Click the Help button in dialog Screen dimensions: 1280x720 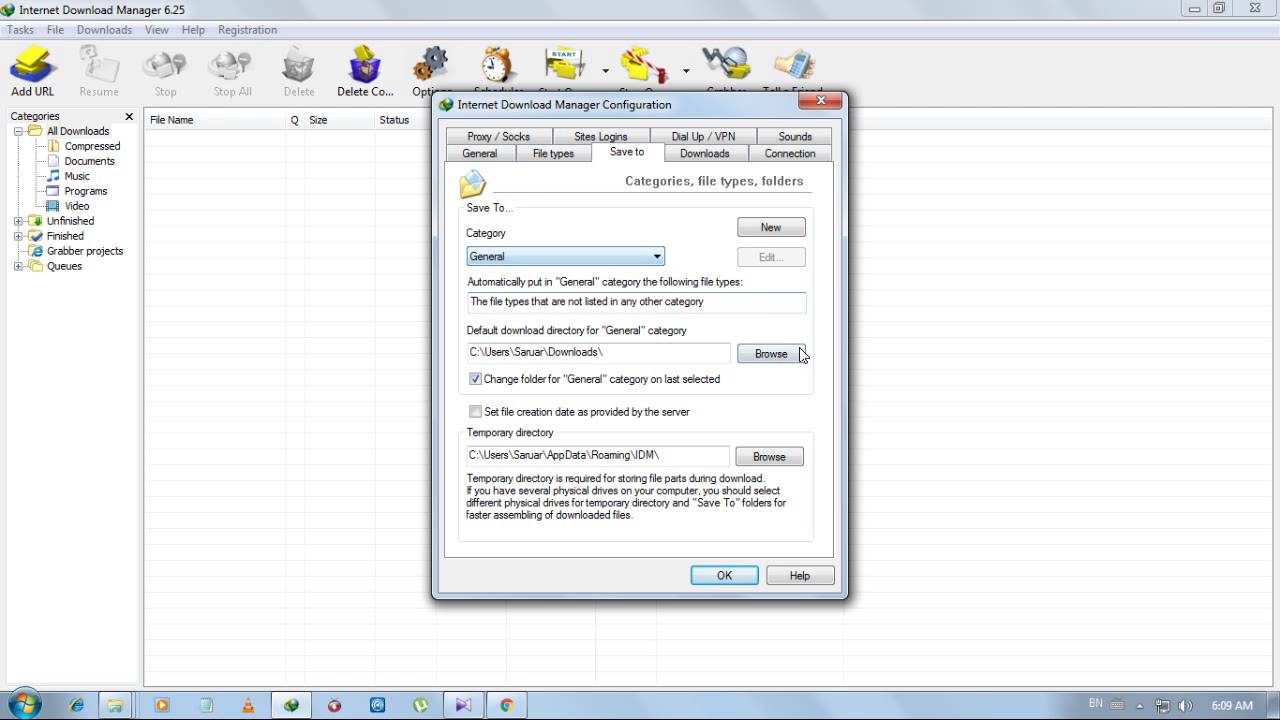pos(799,575)
